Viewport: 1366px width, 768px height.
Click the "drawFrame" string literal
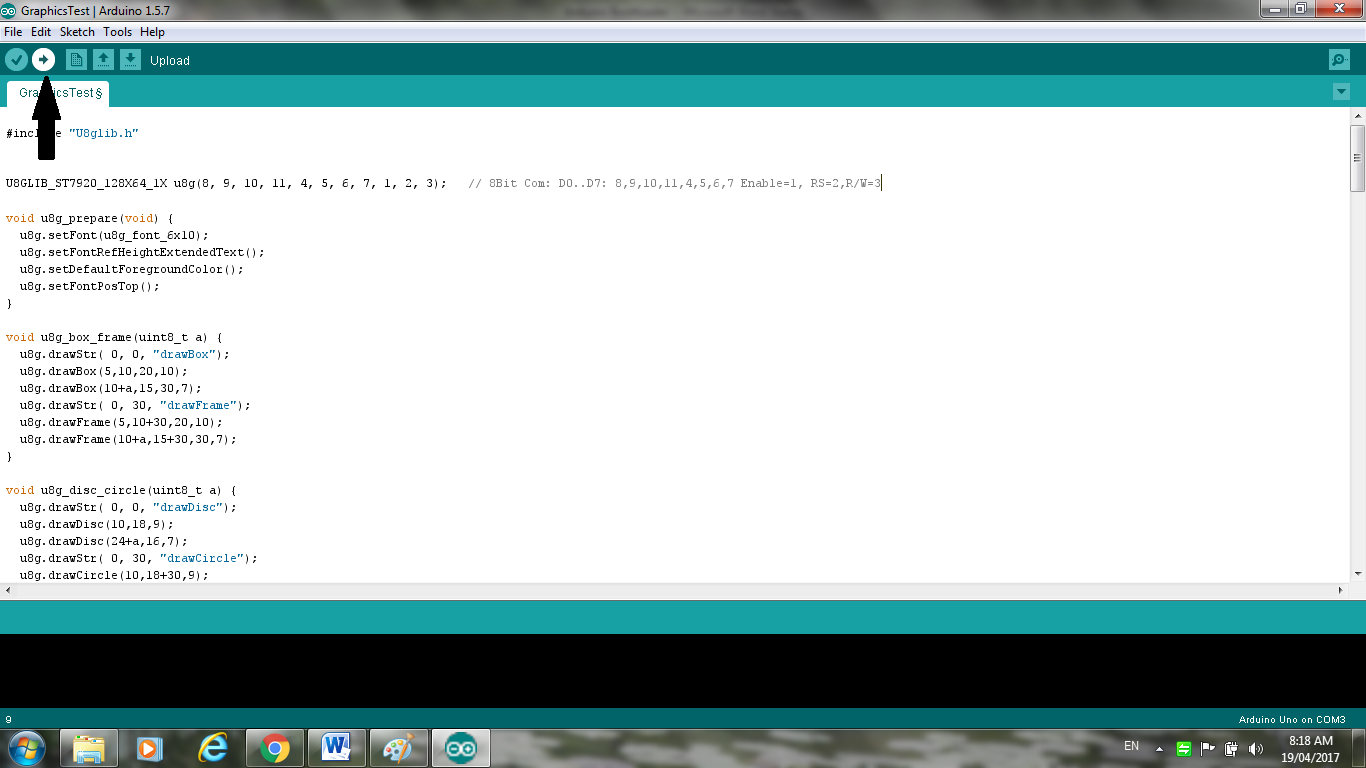[199, 405]
